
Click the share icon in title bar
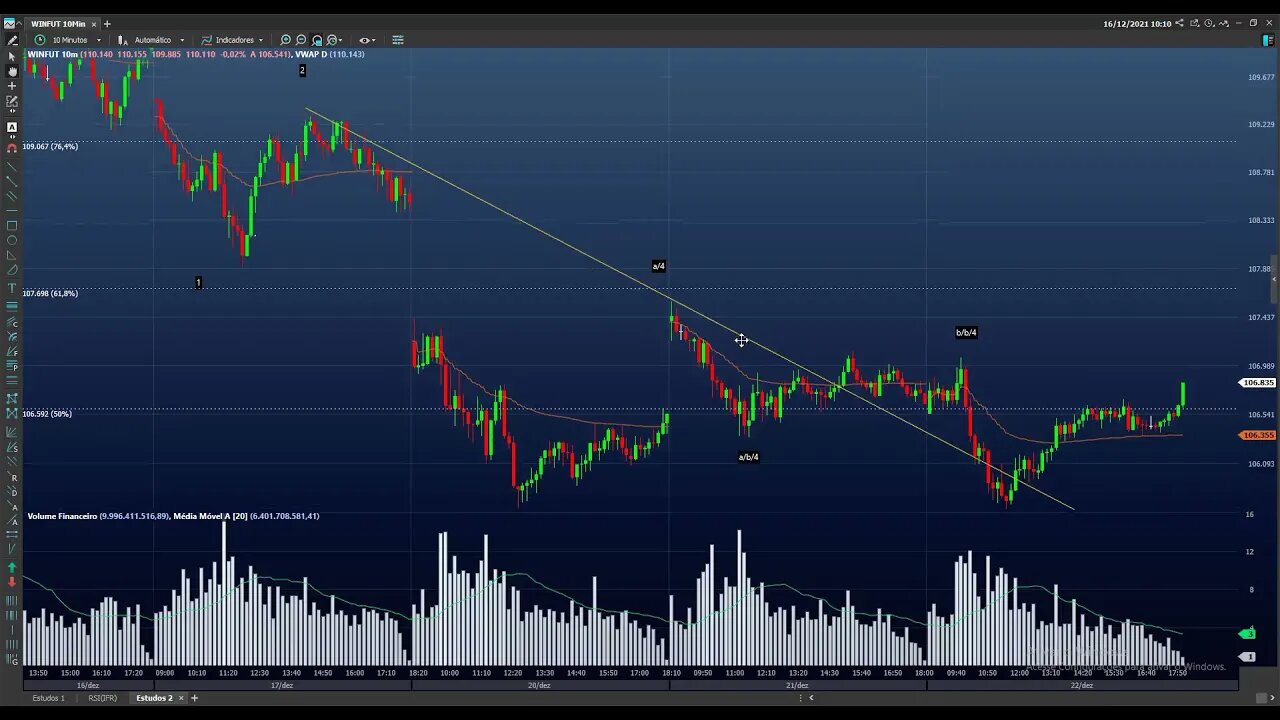1180,23
